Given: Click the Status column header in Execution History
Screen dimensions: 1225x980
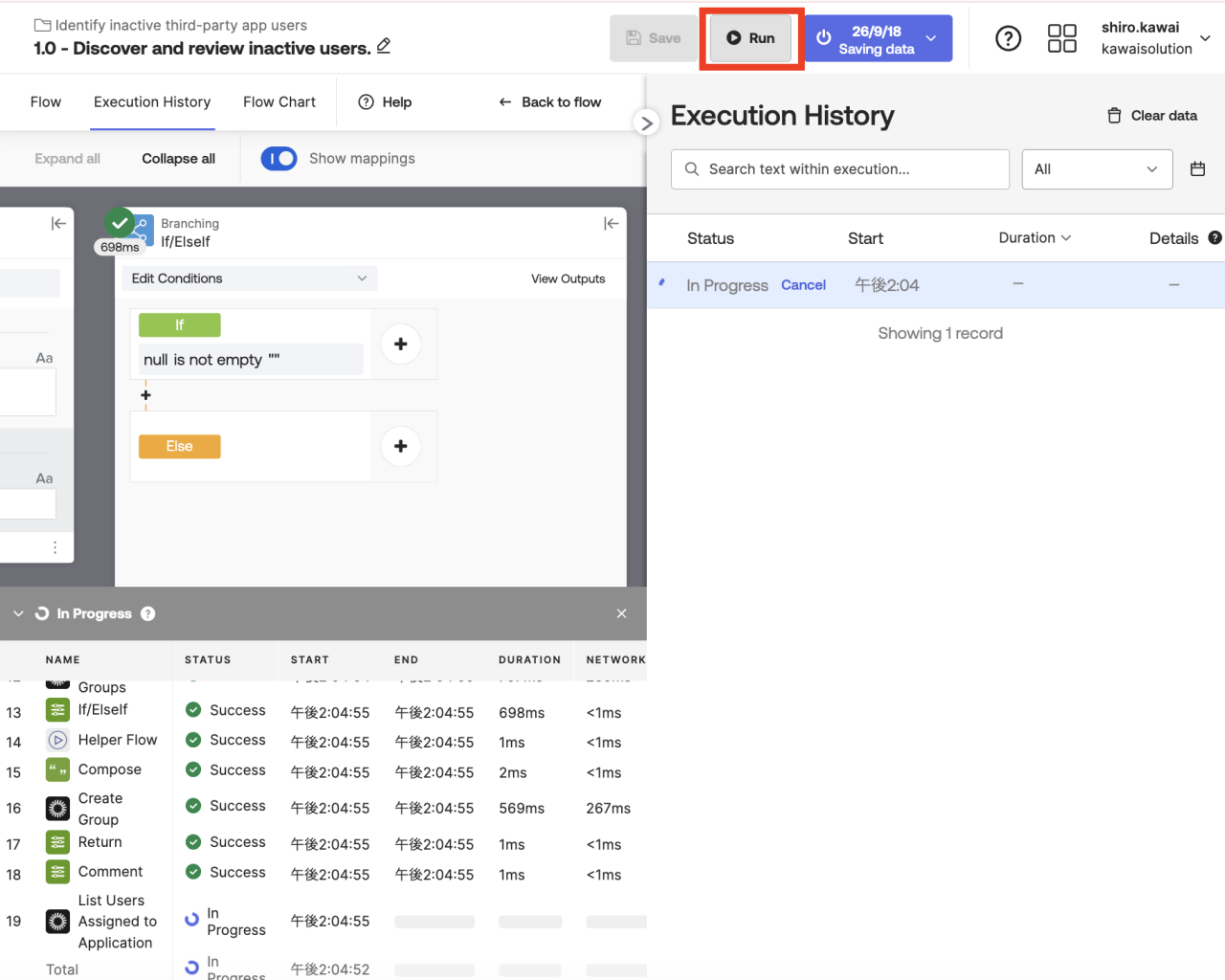Looking at the screenshot, I should coord(710,238).
